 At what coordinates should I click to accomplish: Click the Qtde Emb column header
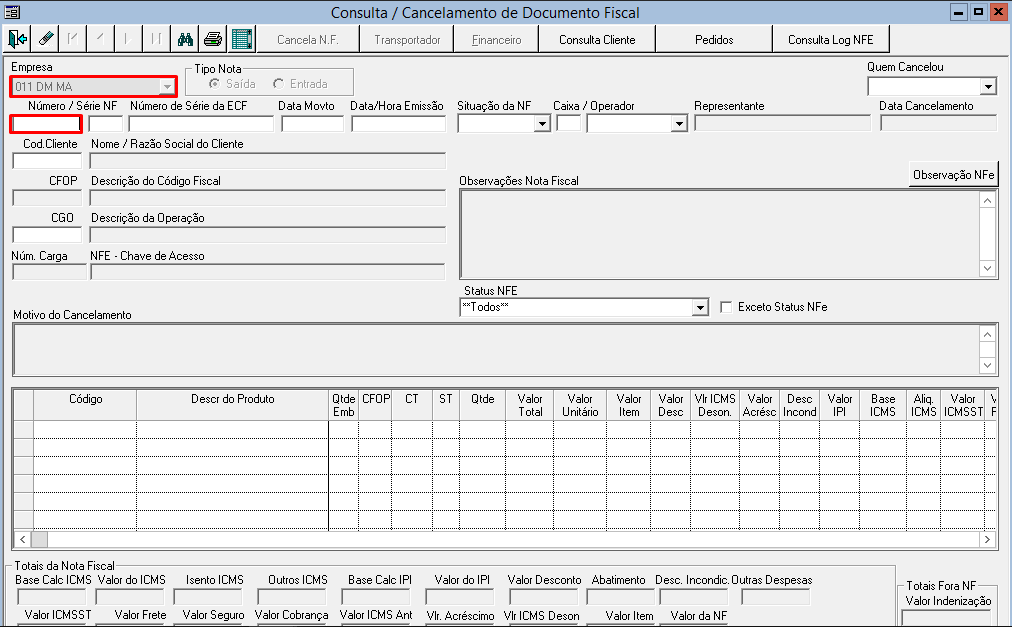pyautogui.click(x=343, y=406)
